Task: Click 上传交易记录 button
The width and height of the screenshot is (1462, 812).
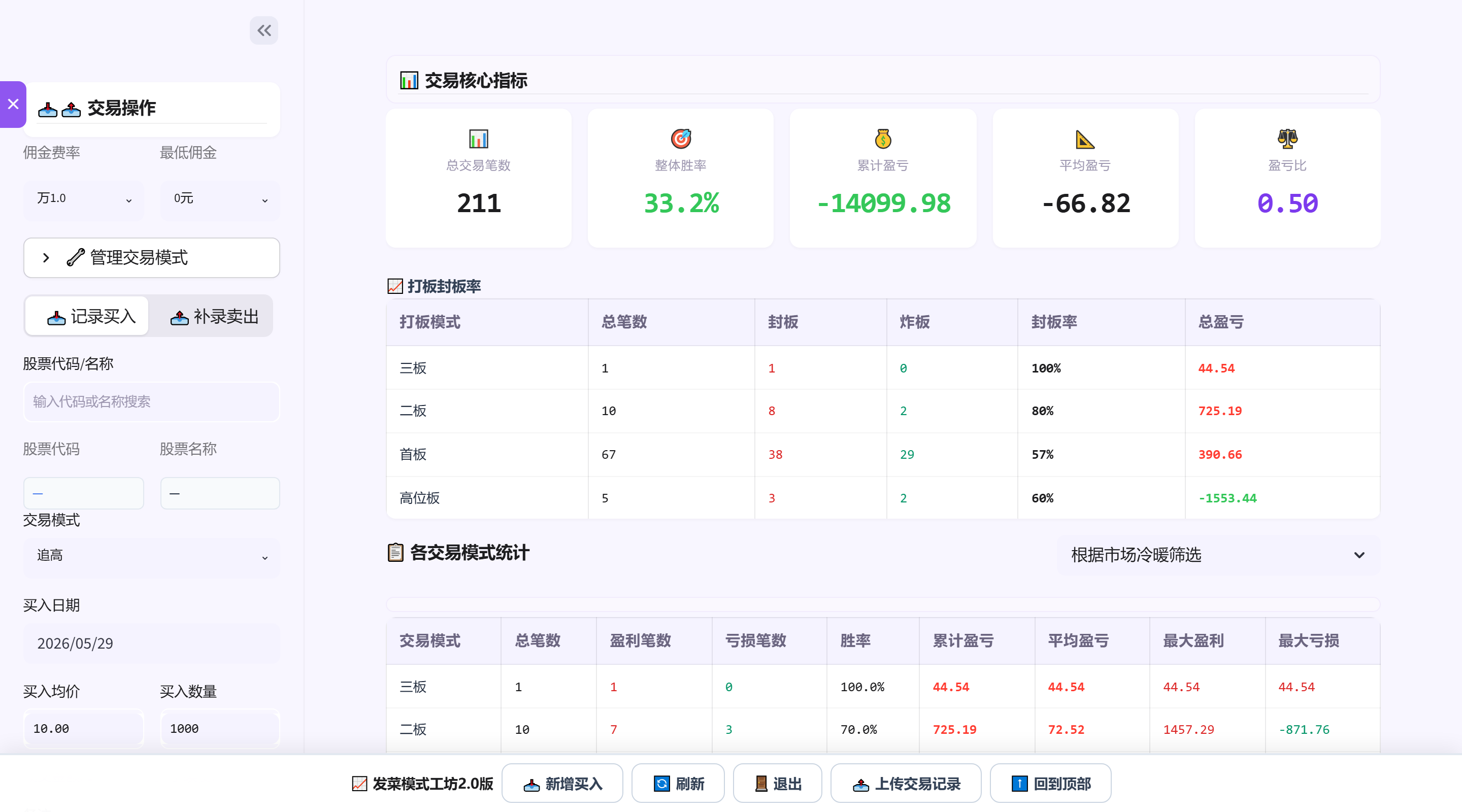Action: [906, 783]
